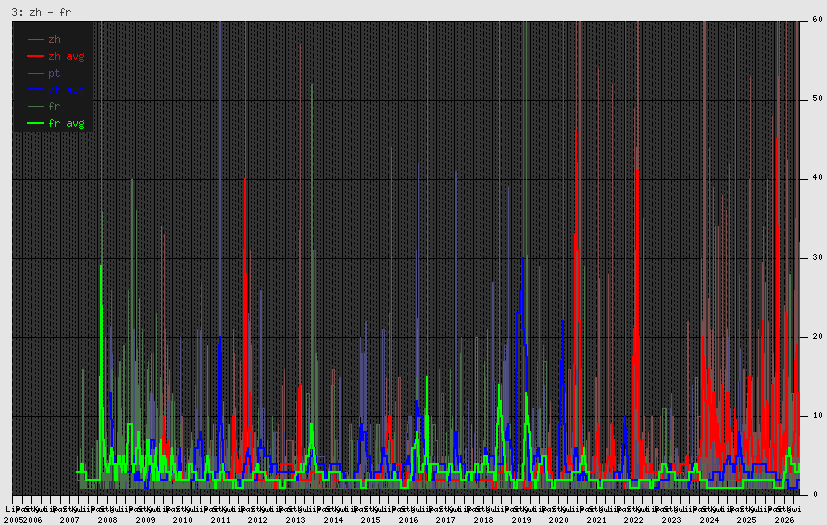This screenshot has width=827, height=525.
Task: Click the 2014 year label on x-axis
Action: [x=333, y=520]
